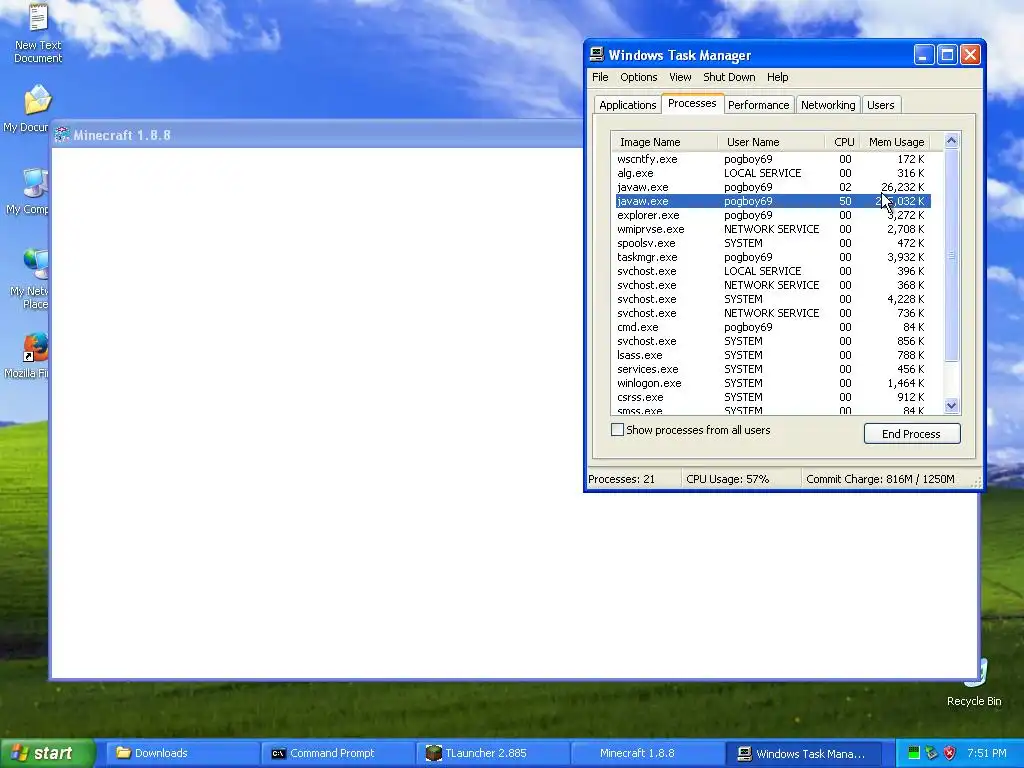1024x768 pixels.
Task: Sort processes by Image Name column
Action: (x=664, y=142)
